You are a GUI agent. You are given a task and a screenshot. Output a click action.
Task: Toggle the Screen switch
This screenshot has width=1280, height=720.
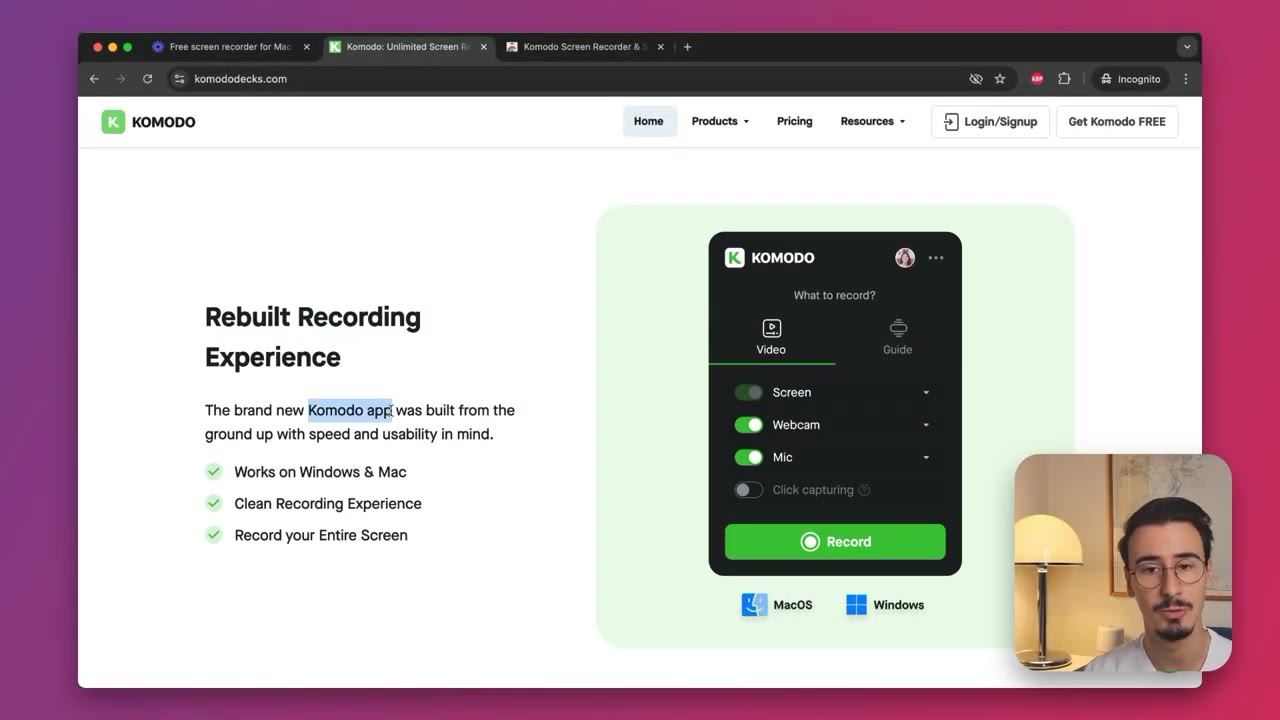(x=748, y=393)
